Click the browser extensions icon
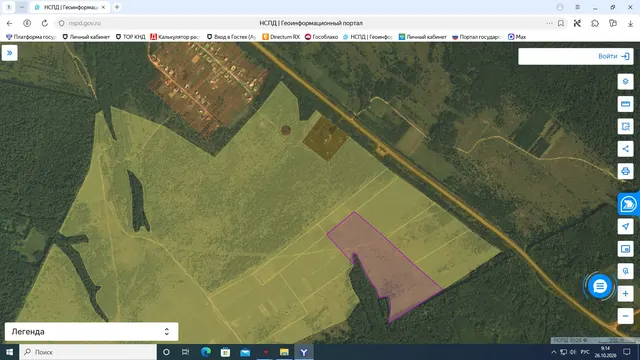The height and width of the screenshot is (360, 640). [x=595, y=23]
